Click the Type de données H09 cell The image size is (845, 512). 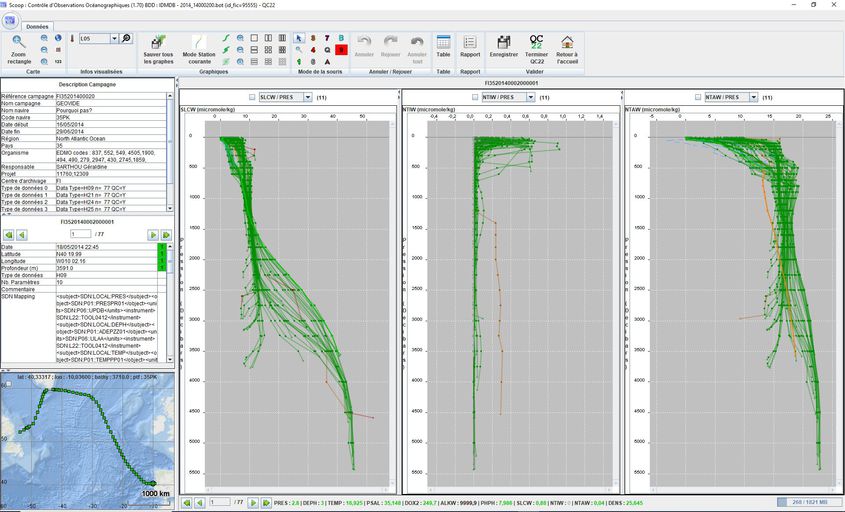pos(106,275)
